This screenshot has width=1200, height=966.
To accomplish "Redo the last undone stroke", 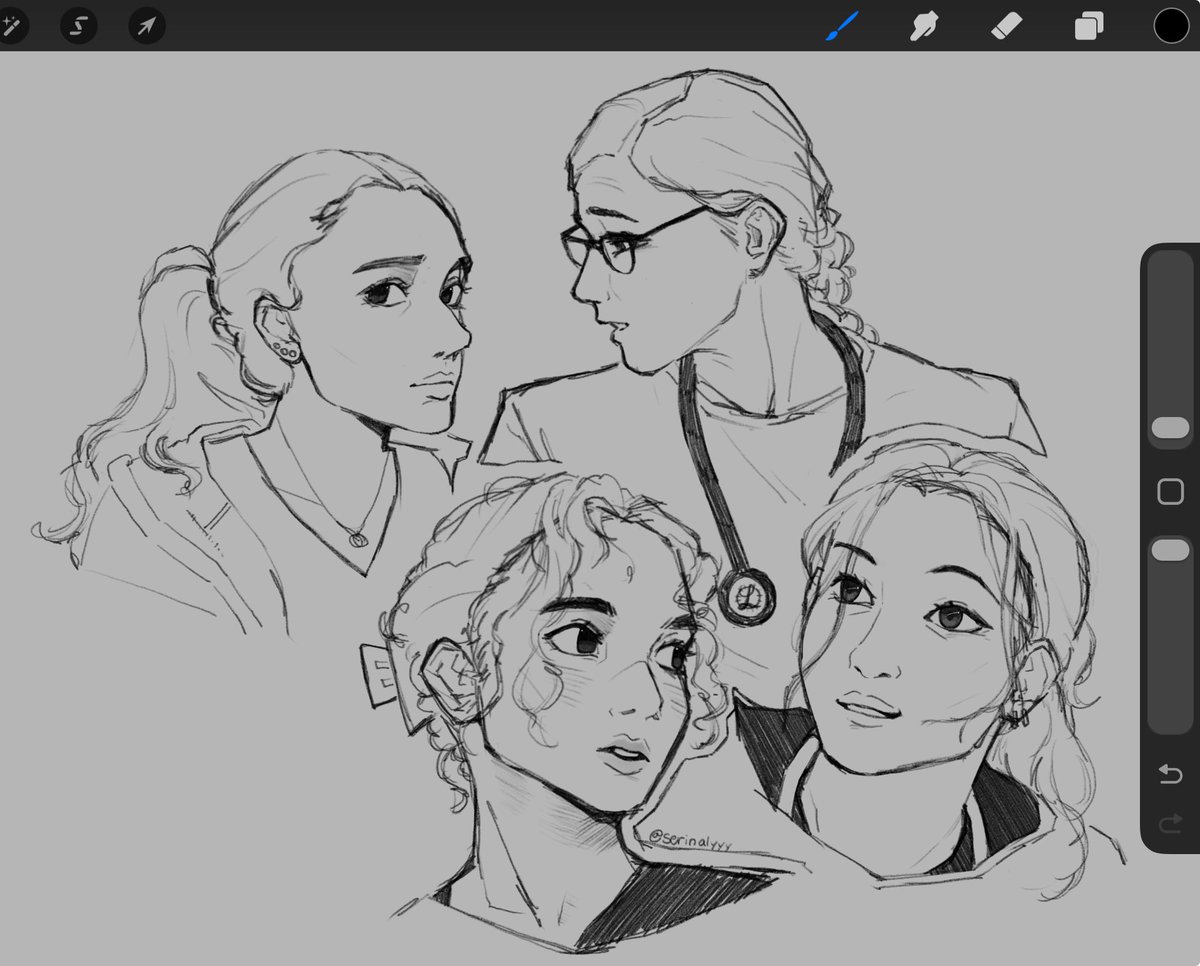I will (x=1170, y=825).
